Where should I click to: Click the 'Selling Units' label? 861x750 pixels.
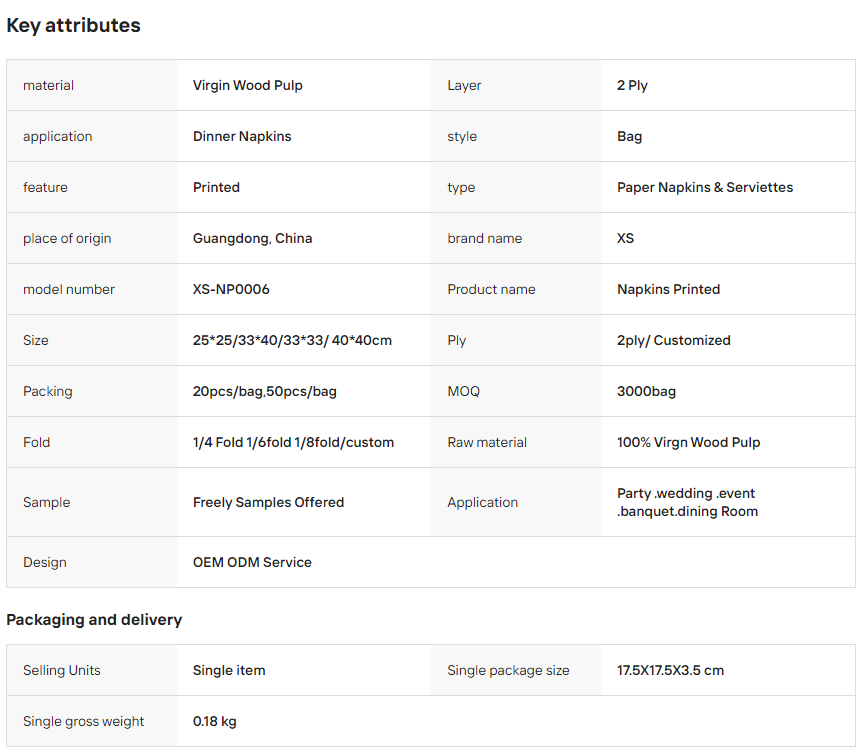pos(62,670)
